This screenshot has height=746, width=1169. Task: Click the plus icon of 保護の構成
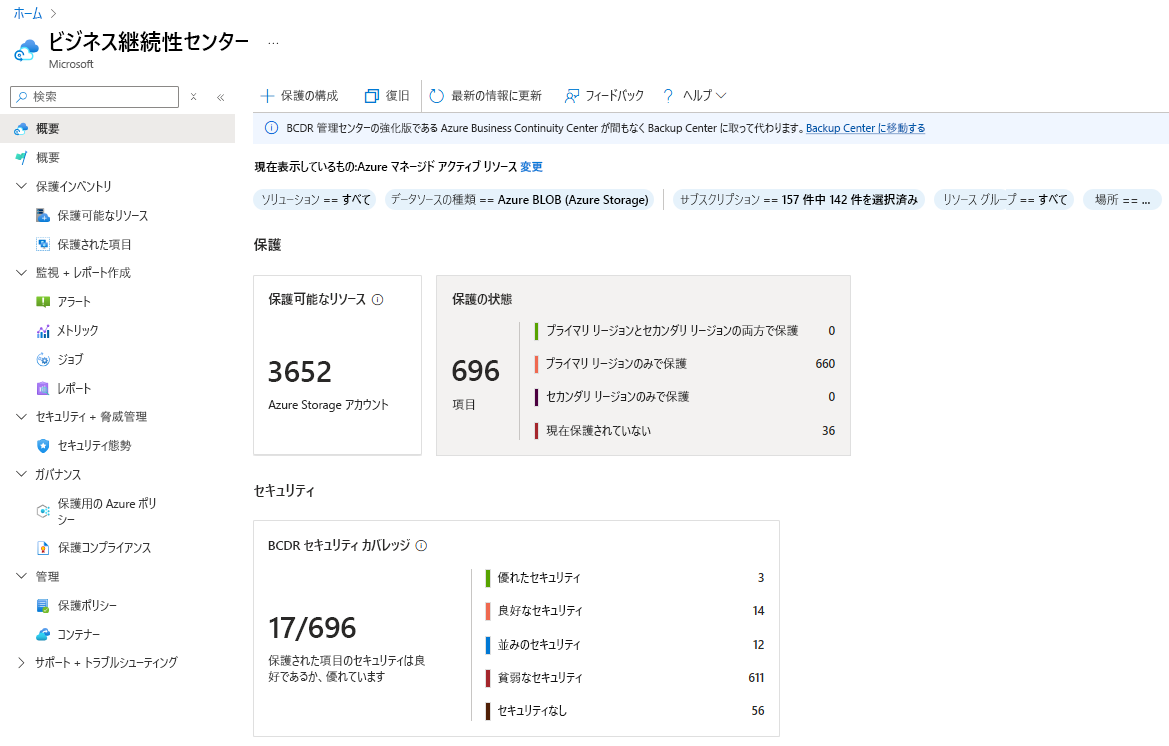coord(267,96)
